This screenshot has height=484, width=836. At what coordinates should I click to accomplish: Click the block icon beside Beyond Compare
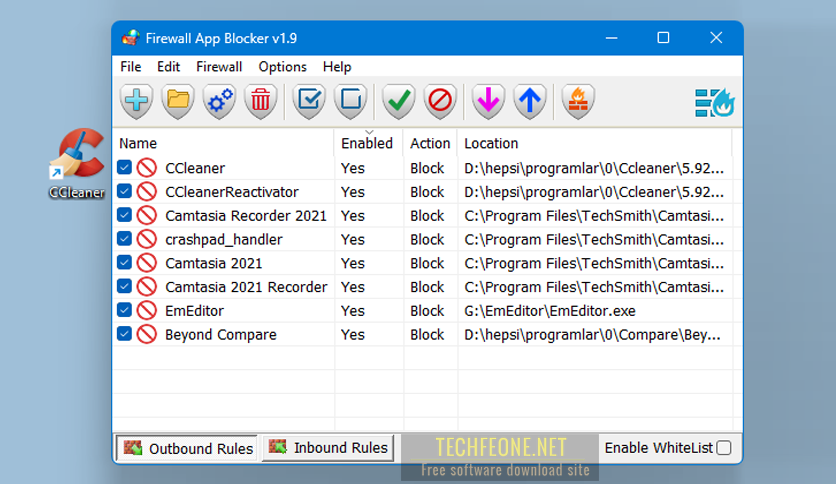[147, 334]
